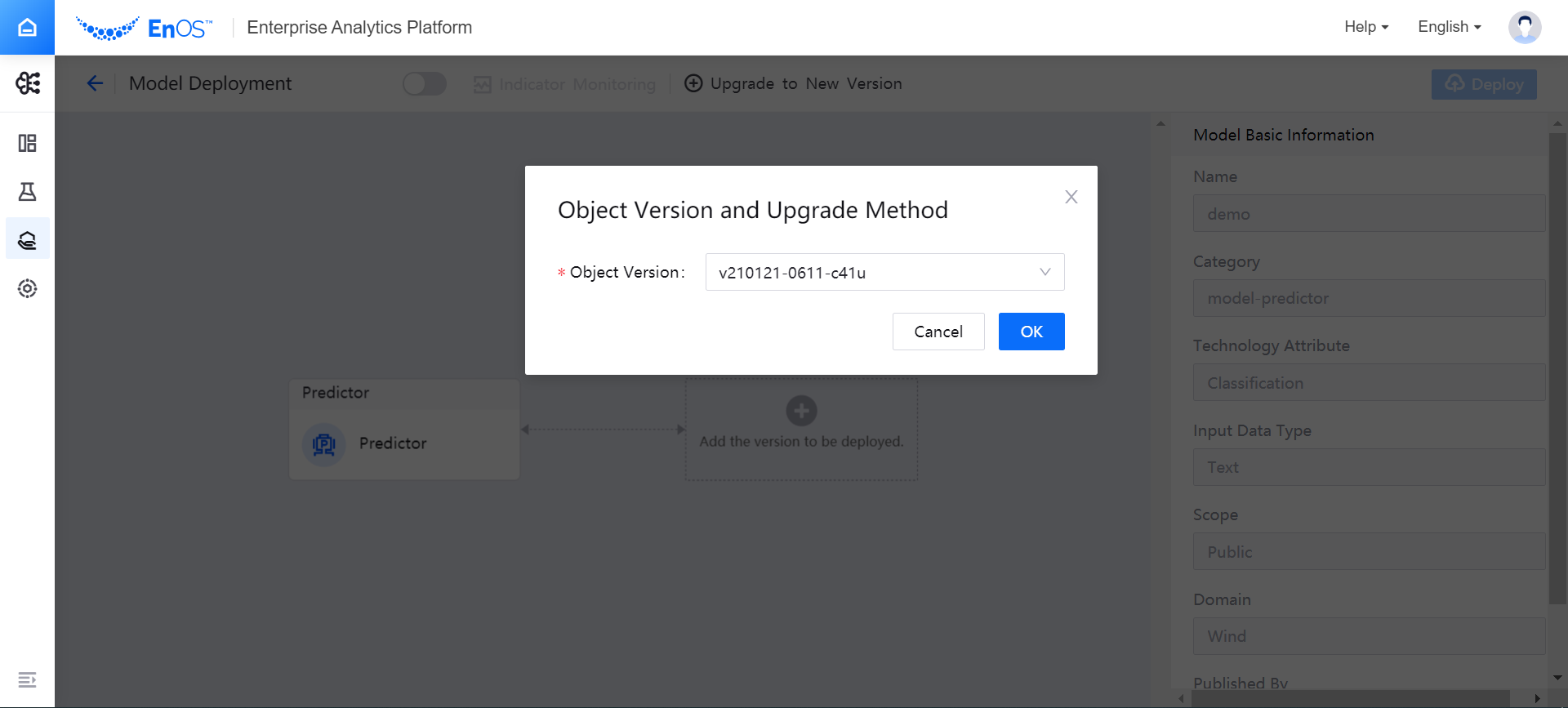Click 'Add the version to be deployed.' text
The image size is (1568, 708).
801,442
